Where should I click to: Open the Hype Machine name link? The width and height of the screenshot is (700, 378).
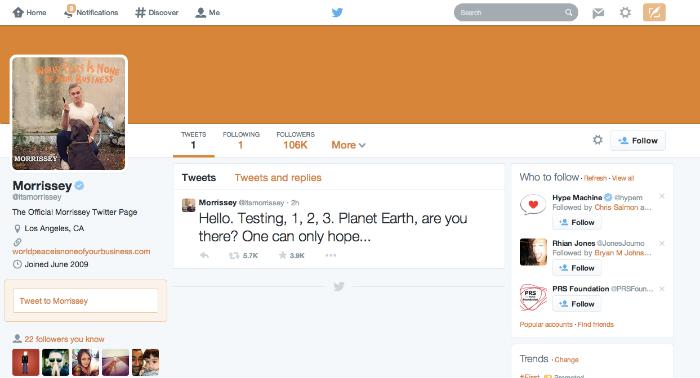coord(577,197)
